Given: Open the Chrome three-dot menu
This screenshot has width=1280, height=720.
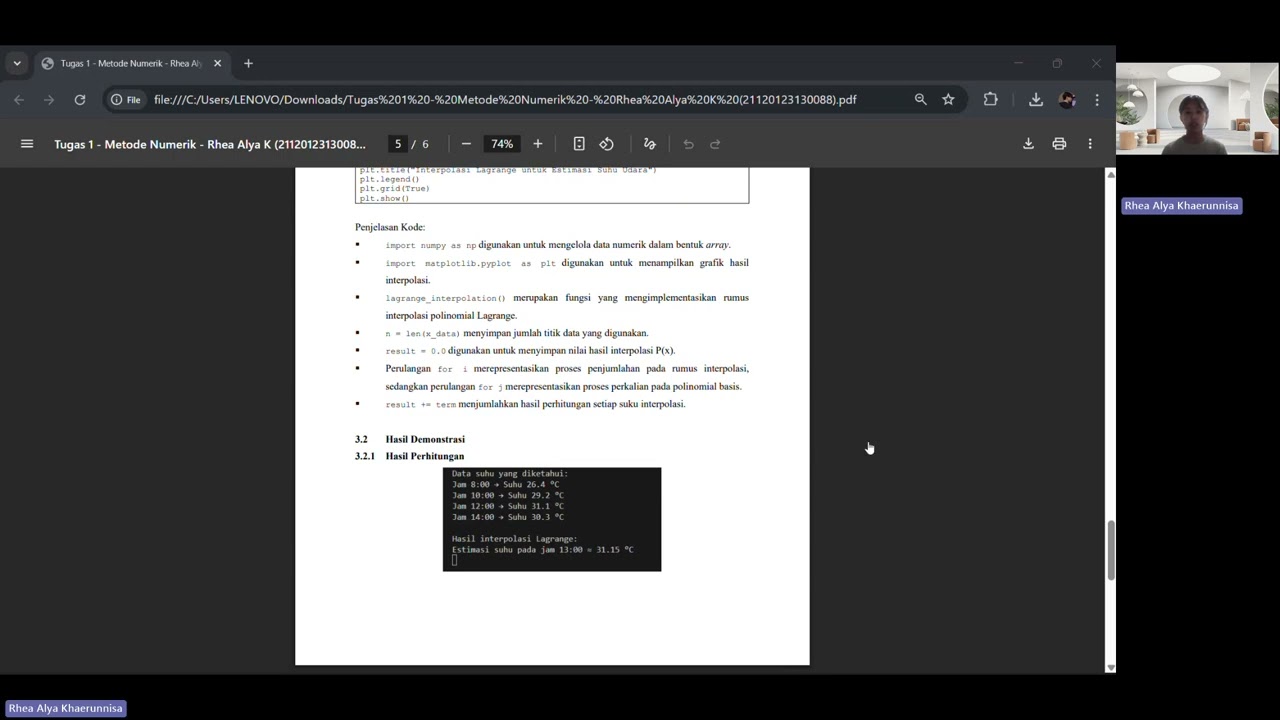Looking at the screenshot, I should tap(1097, 99).
